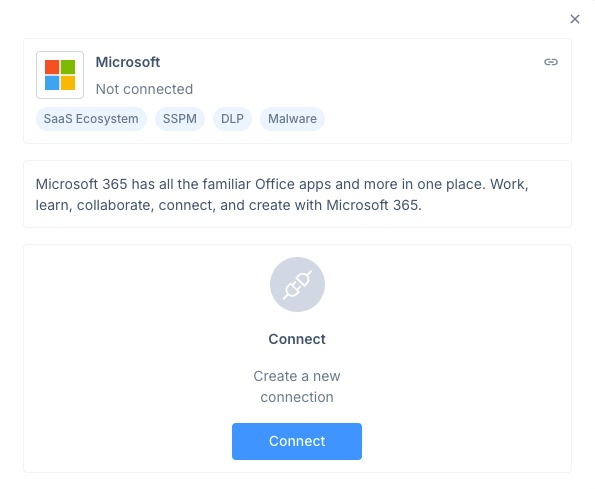The width and height of the screenshot is (595, 489).
Task: Close the Microsoft integration dialog
Action: (575, 19)
